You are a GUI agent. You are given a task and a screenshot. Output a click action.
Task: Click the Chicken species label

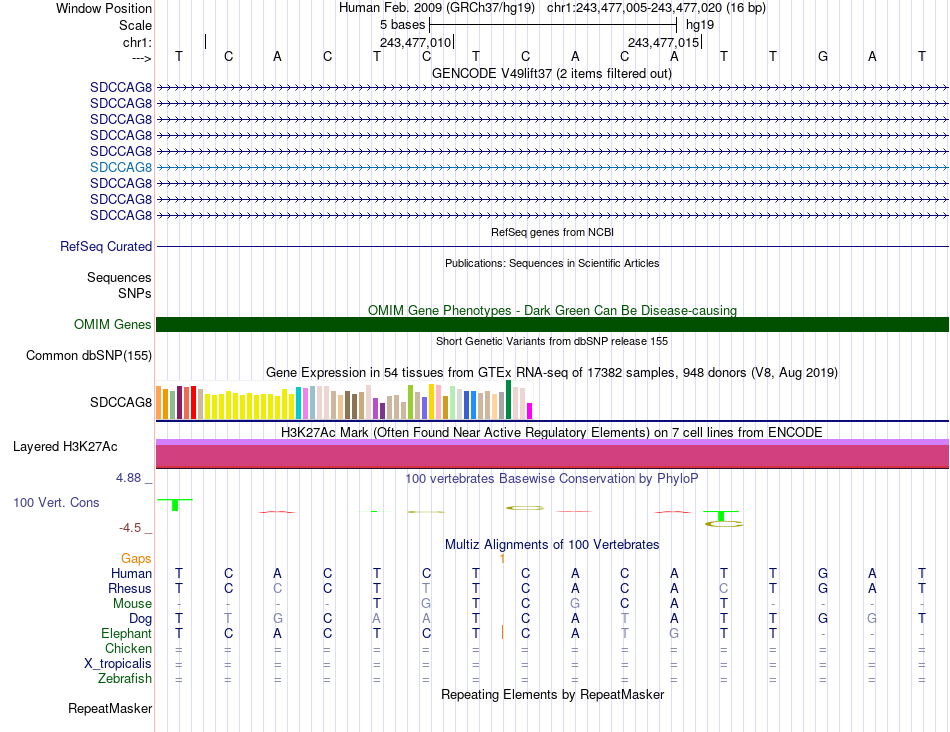(x=128, y=648)
